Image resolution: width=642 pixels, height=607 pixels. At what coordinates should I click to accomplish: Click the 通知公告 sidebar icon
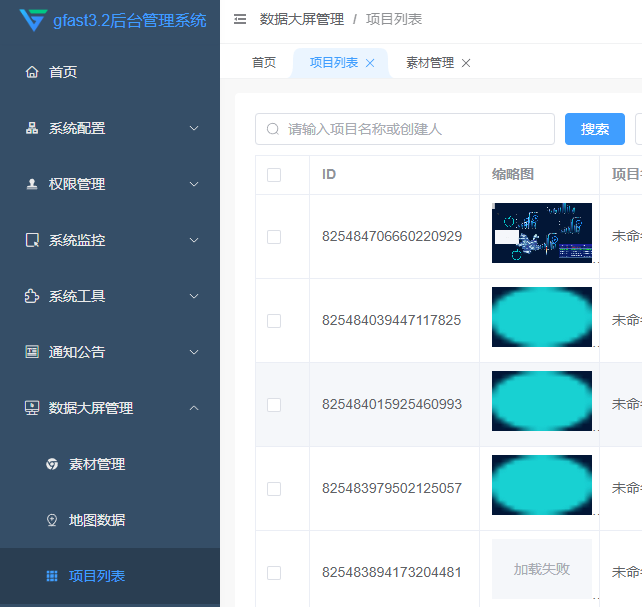(32, 352)
